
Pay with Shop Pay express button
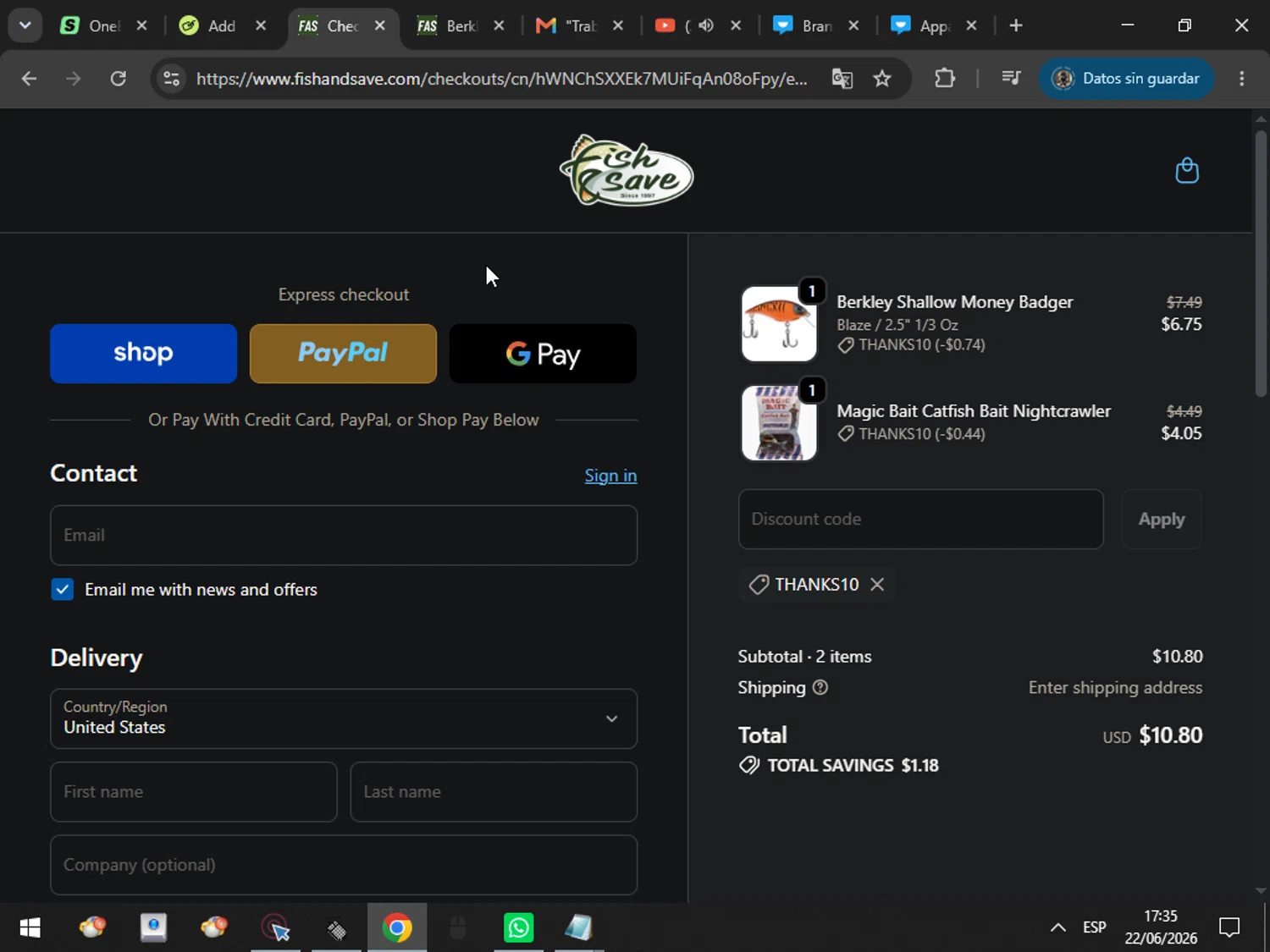(x=143, y=354)
